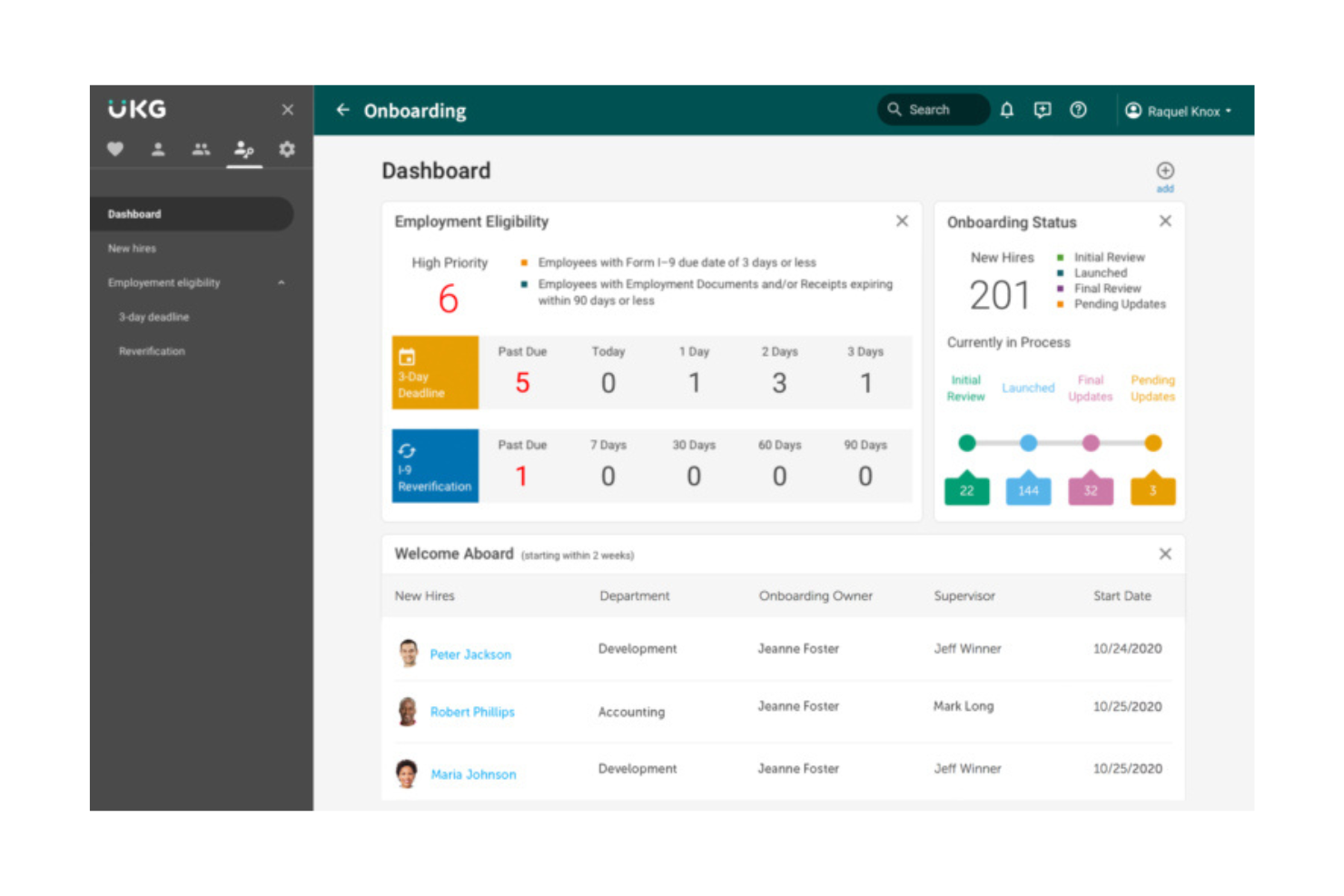The width and height of the screenshot is (1344, 896).
Task: Open Peter Jackson's profile link
Action: (470, 655)
